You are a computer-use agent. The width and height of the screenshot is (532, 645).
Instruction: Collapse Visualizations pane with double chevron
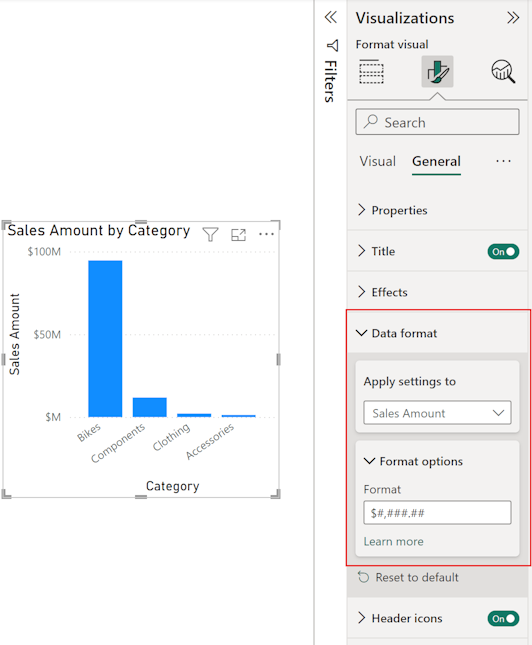point(513,18)
